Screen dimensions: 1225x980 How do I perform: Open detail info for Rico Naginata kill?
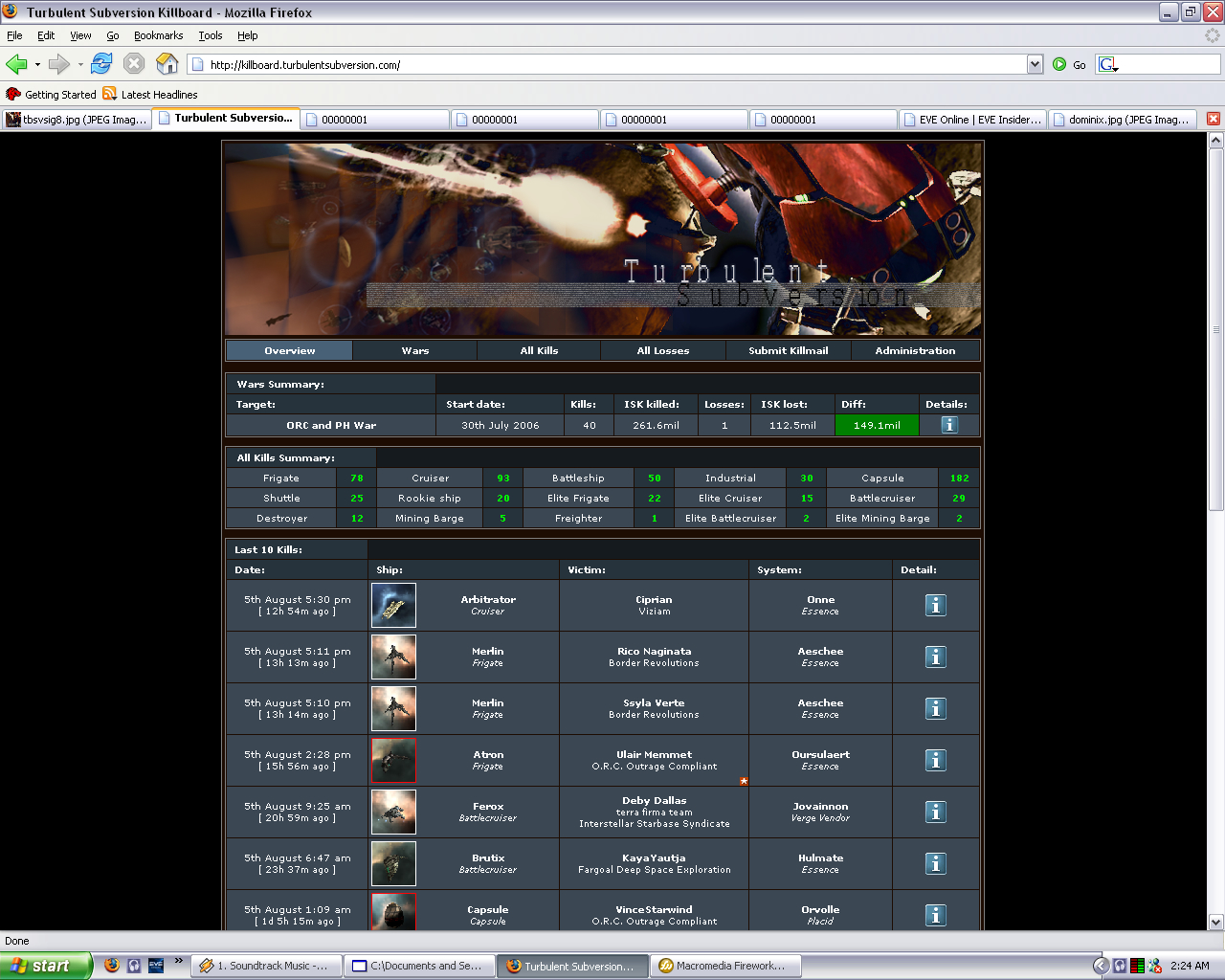[x=936, y=657]
